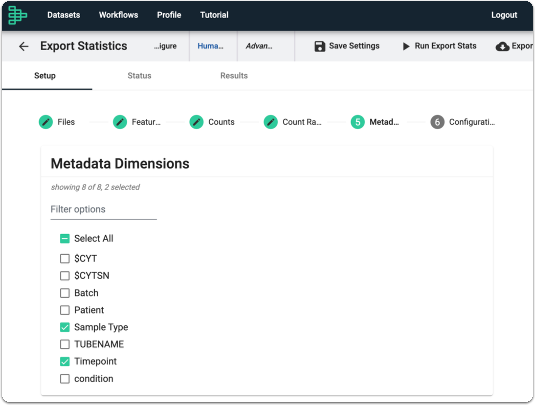The height and width of the screenshot is (405, 535).
Task: Click the Logout link
Action: [504, 15]
